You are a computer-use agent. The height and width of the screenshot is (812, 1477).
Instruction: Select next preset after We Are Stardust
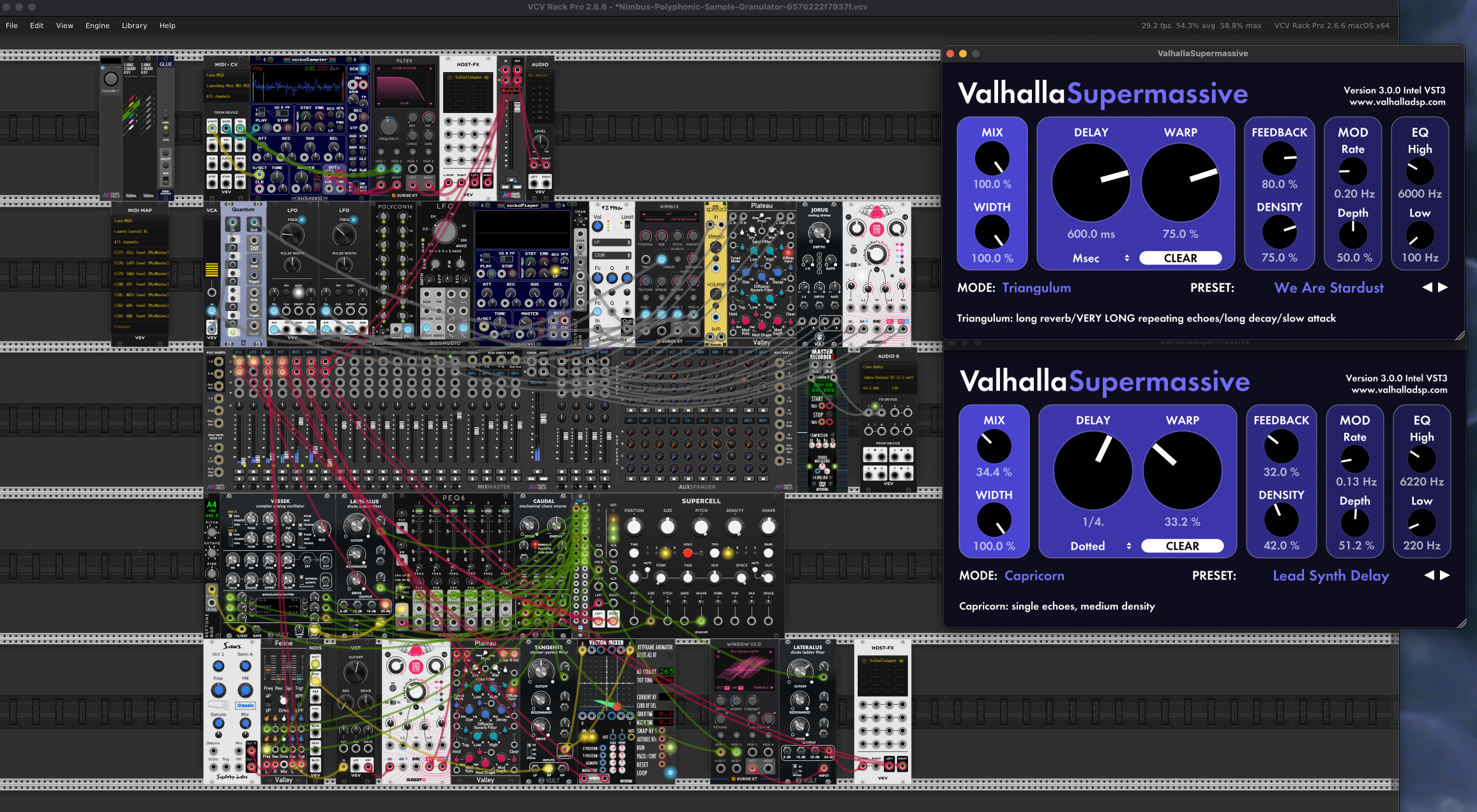click(1443, 287)
